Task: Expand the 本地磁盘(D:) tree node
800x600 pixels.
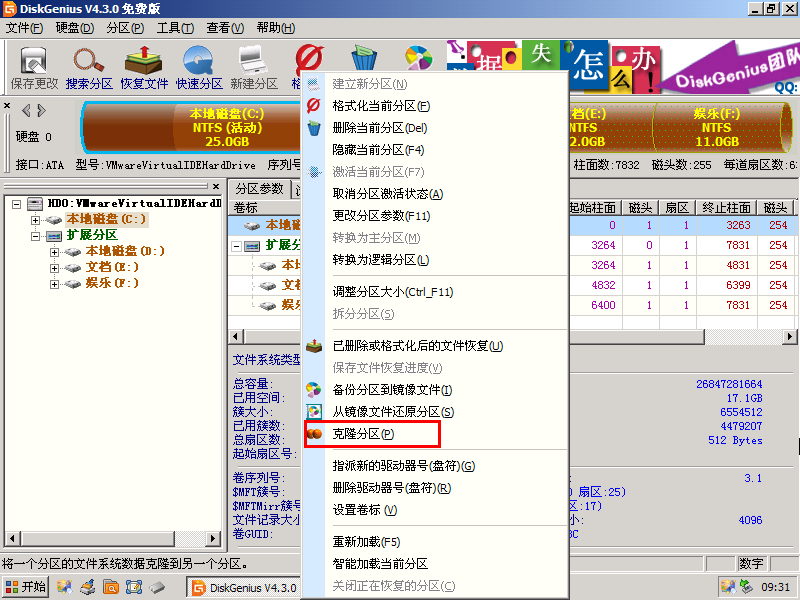Action: 54,252
